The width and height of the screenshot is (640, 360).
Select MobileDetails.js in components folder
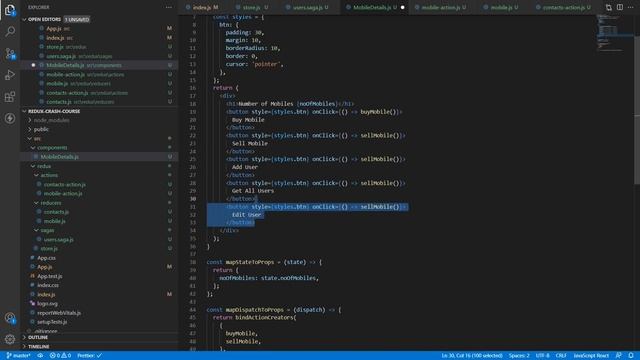pos(99,157)
